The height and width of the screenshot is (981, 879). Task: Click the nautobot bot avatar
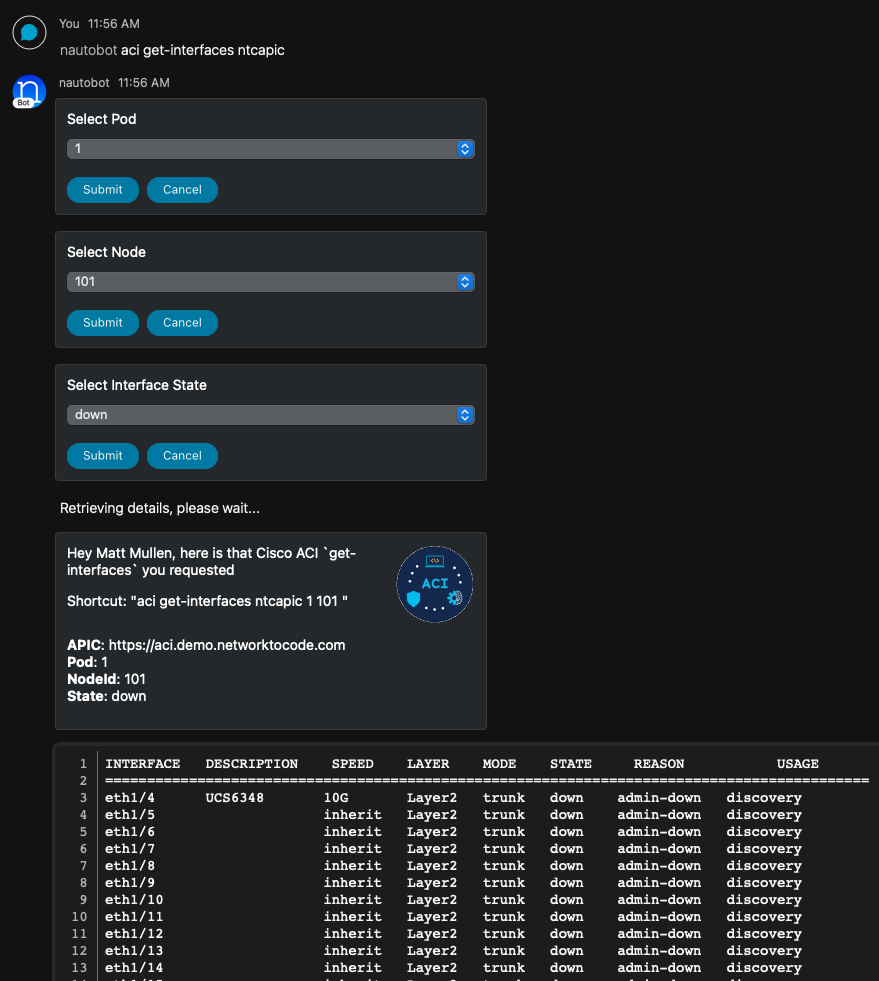29,91
